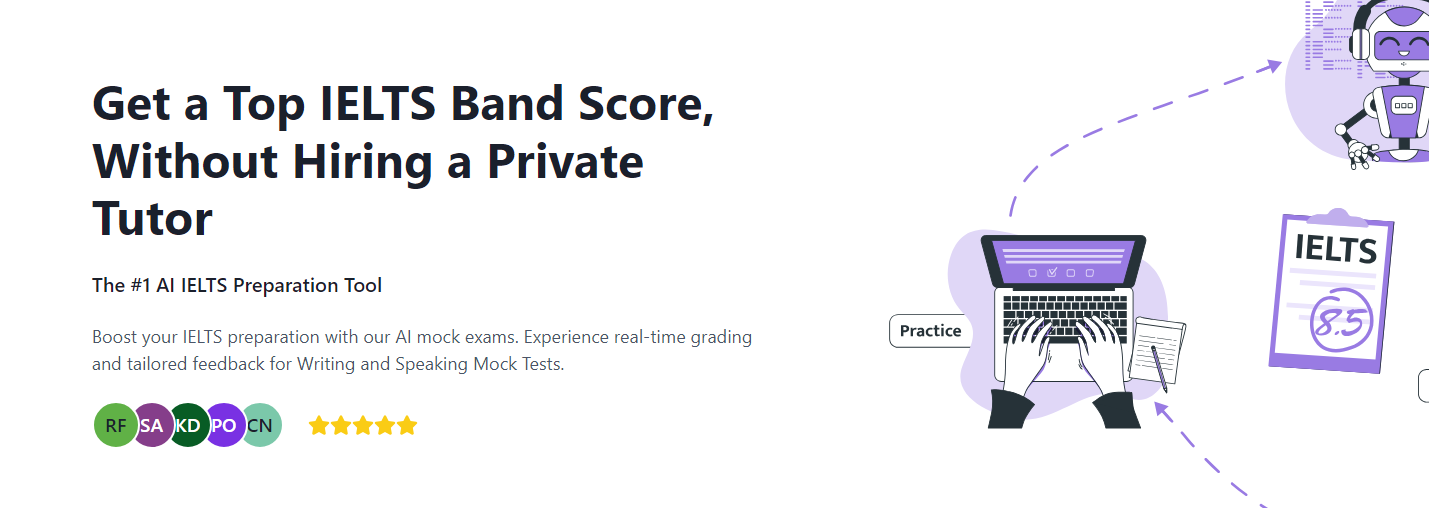This screenshot has width=1429, height=508.
Task: Click the notepad with pen illustration
Action: tap(1158, 352)
